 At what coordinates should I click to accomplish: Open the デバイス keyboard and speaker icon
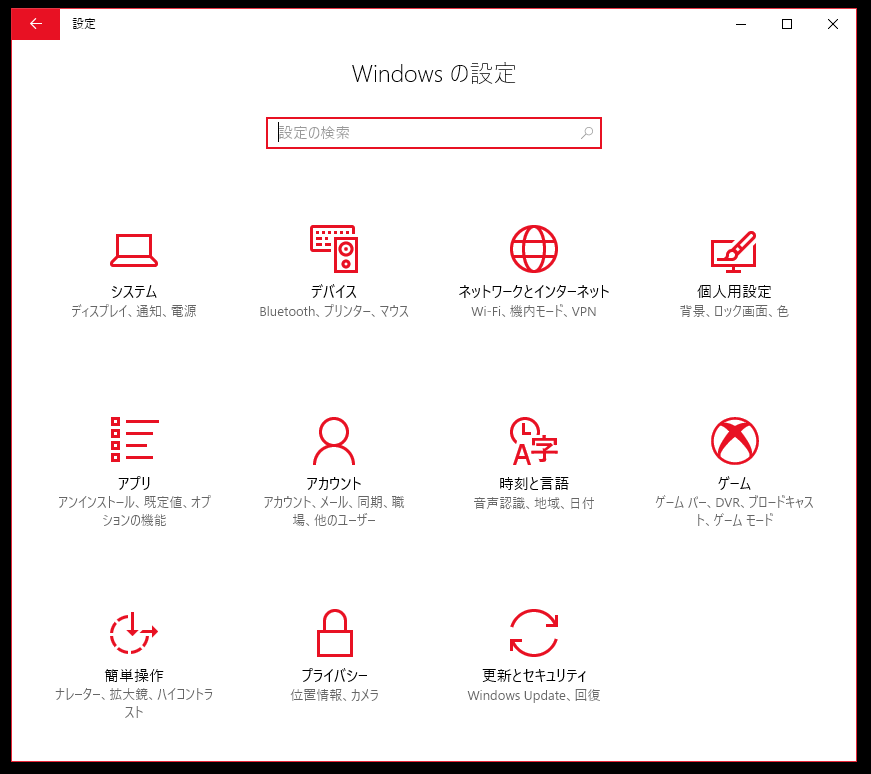click(x=334, y=249)
